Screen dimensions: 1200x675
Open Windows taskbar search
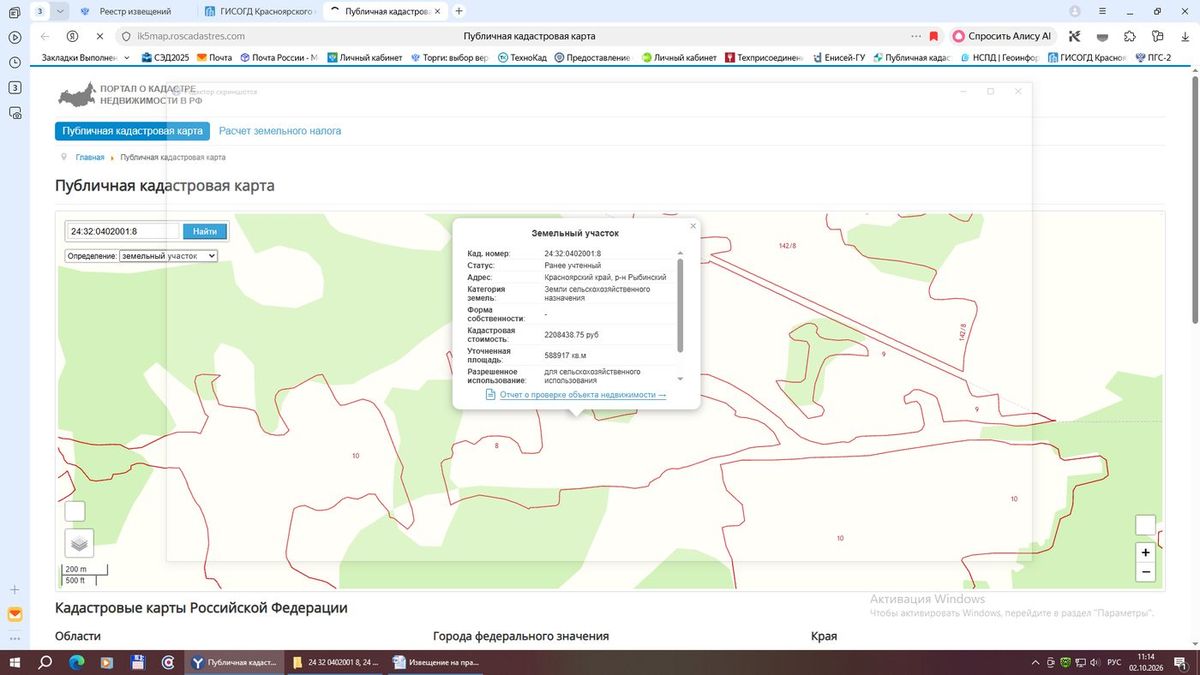pyautogui.click(x=45, y=662)
